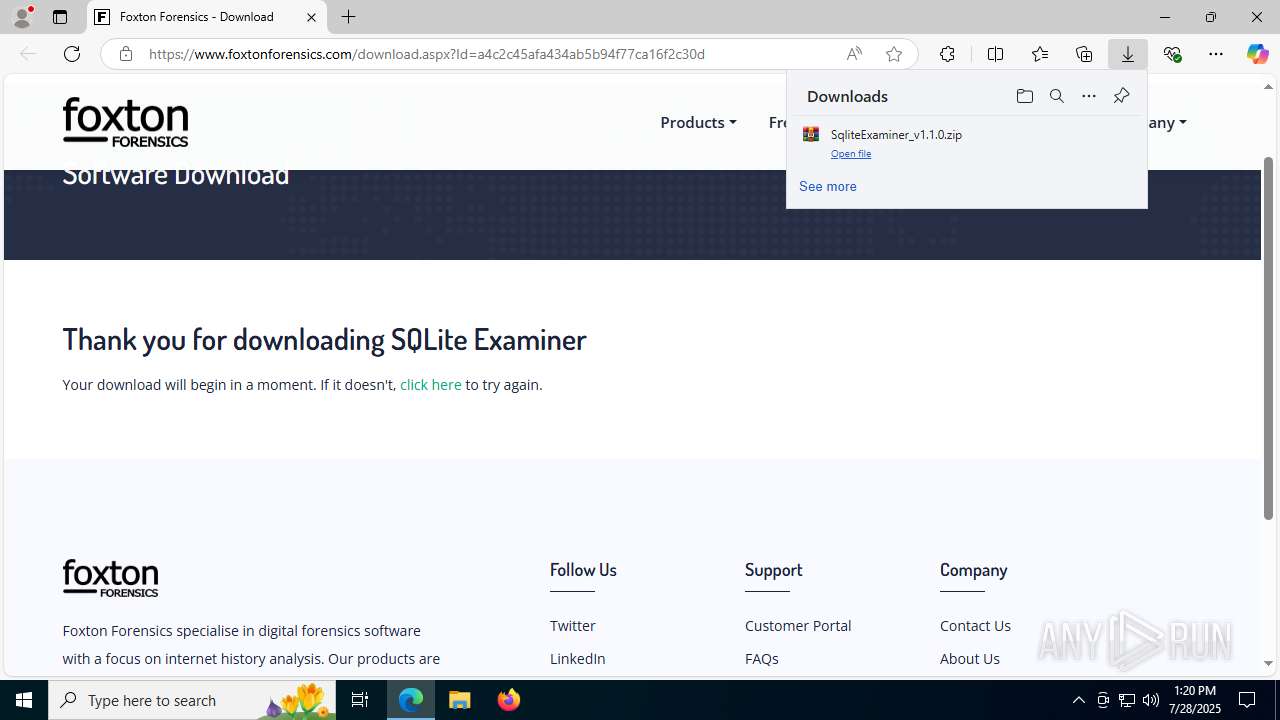Screen dimensions: 1280x720
Task: Open the Contact Us link
Action: (975, 625)
